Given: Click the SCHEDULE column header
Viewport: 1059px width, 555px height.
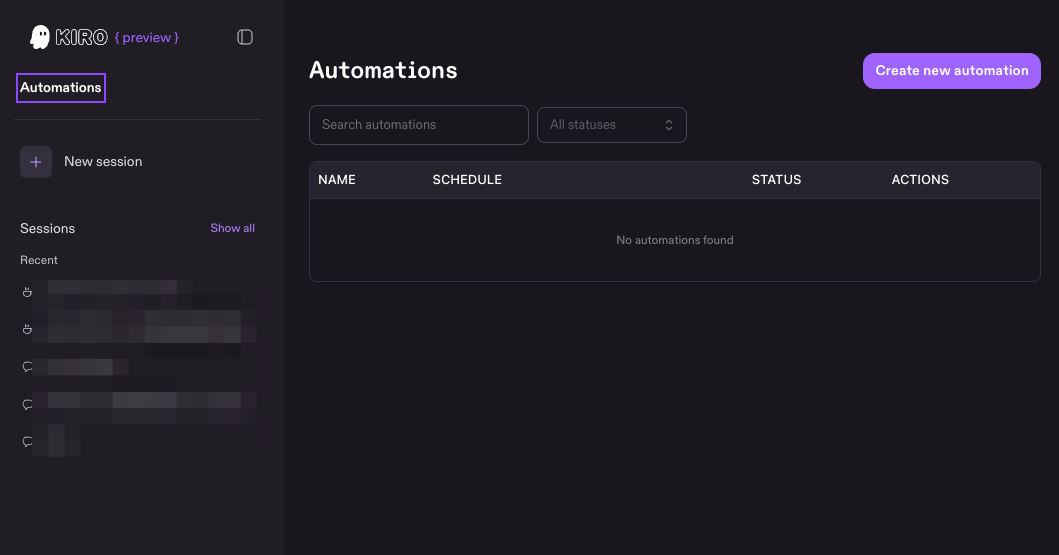Looking at the screenshot, I should [x=467, y=180].
